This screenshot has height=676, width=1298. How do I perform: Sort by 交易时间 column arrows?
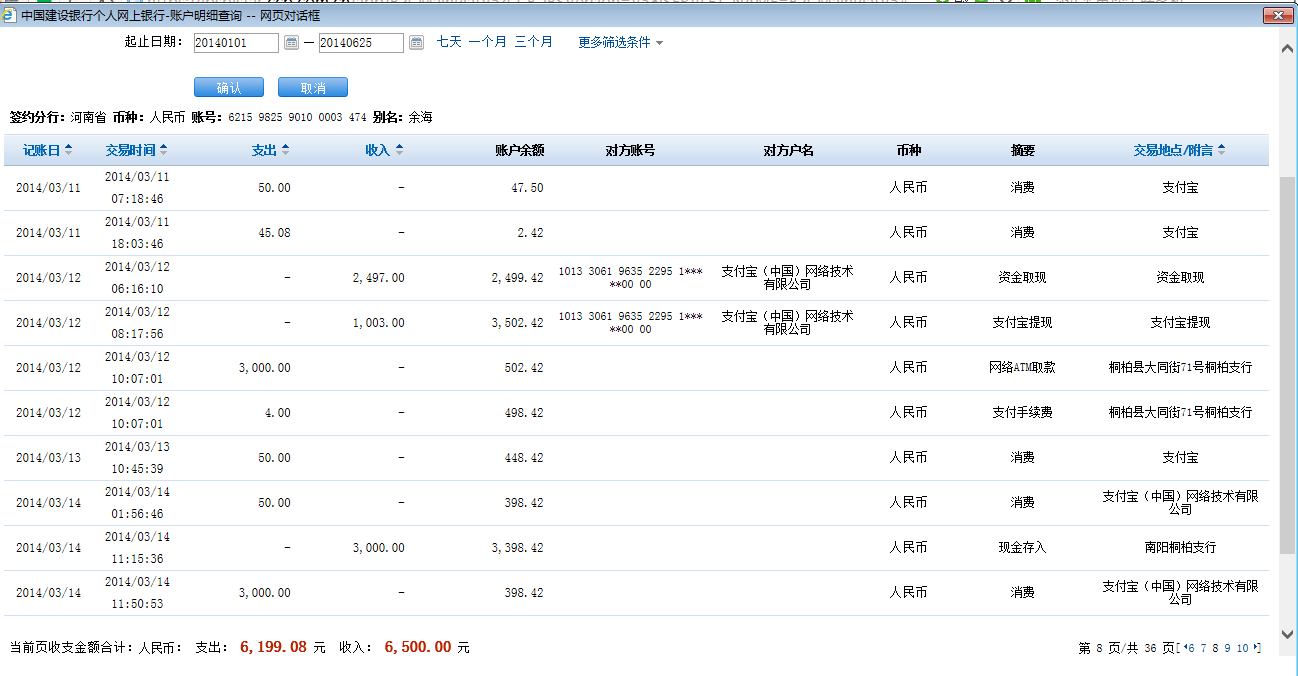pos(164,150)
